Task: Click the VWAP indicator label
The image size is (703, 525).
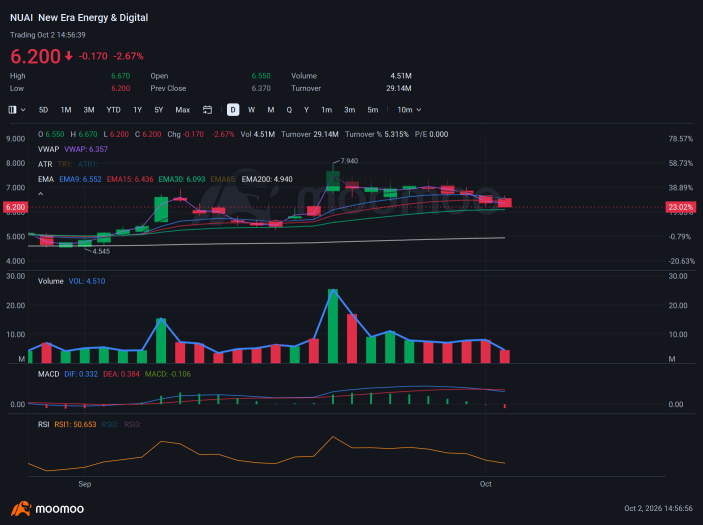Action: [48, 149]
